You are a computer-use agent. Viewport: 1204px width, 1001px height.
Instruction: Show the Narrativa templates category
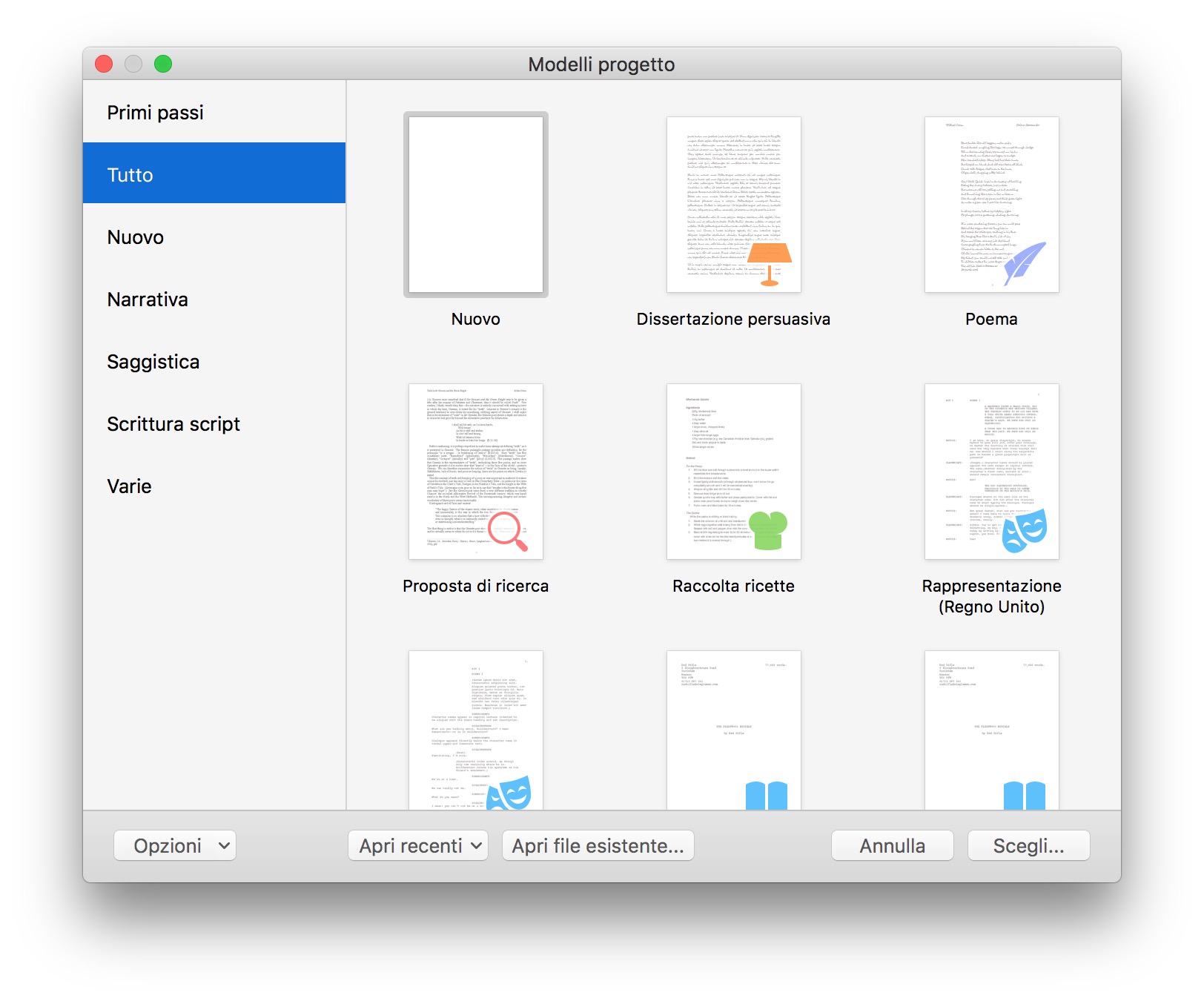214,299
